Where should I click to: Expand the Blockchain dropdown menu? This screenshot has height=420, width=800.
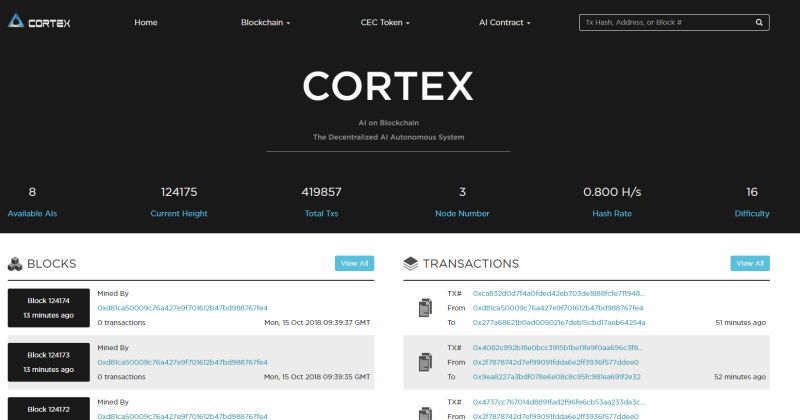[265, 22]
